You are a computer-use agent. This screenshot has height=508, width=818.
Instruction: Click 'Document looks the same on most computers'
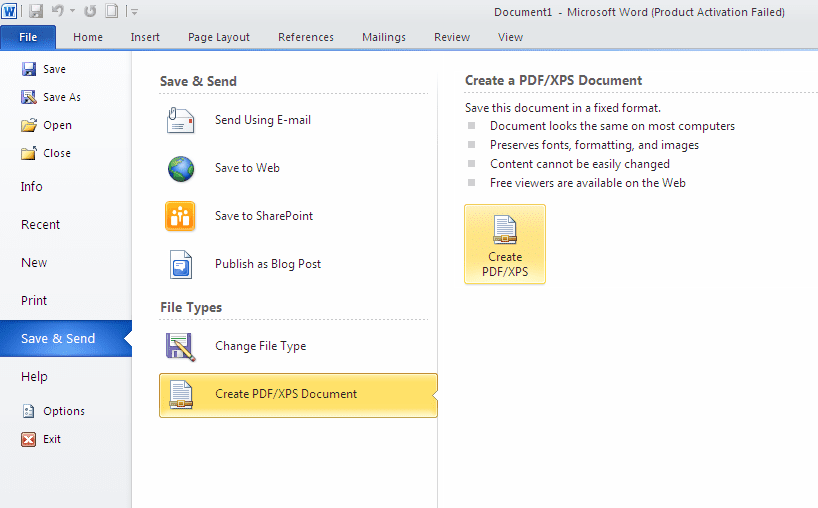(612, 126)
